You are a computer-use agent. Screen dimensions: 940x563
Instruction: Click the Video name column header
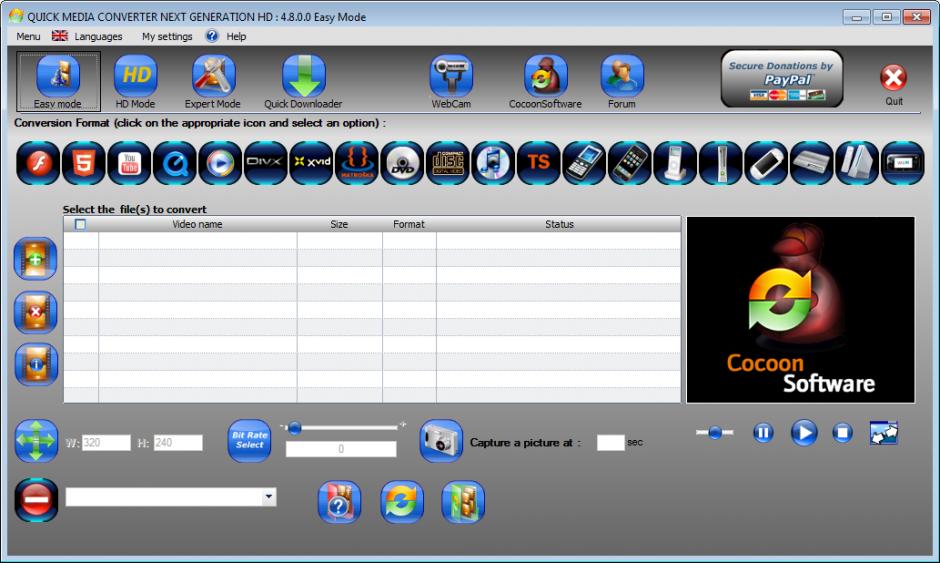tap(197, 224)
